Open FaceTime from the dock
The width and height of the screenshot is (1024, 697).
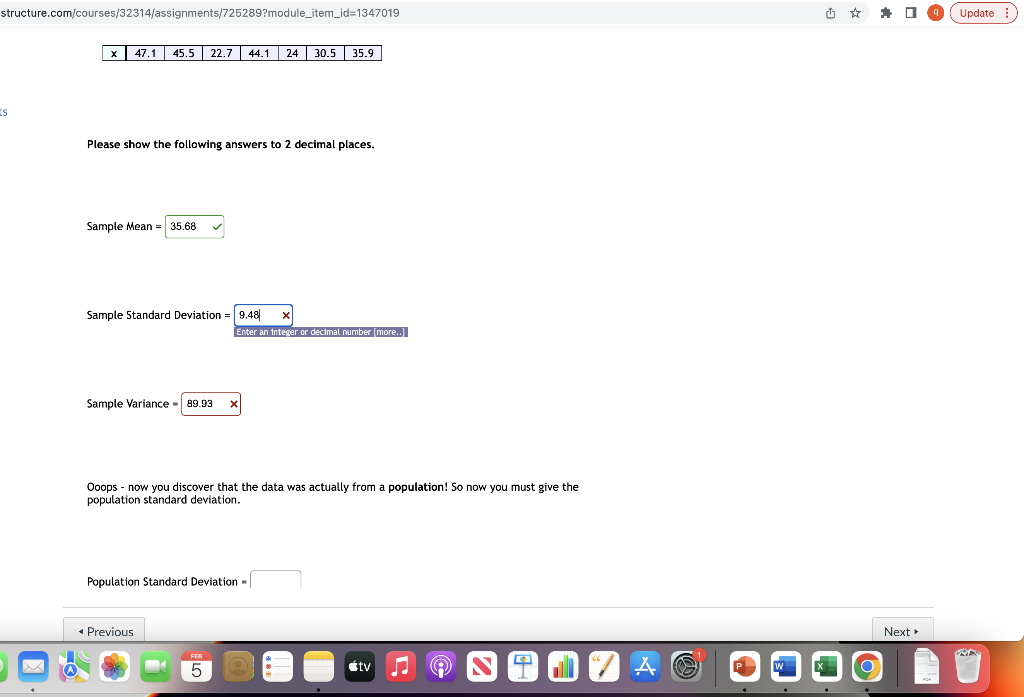tap(155, 667)
